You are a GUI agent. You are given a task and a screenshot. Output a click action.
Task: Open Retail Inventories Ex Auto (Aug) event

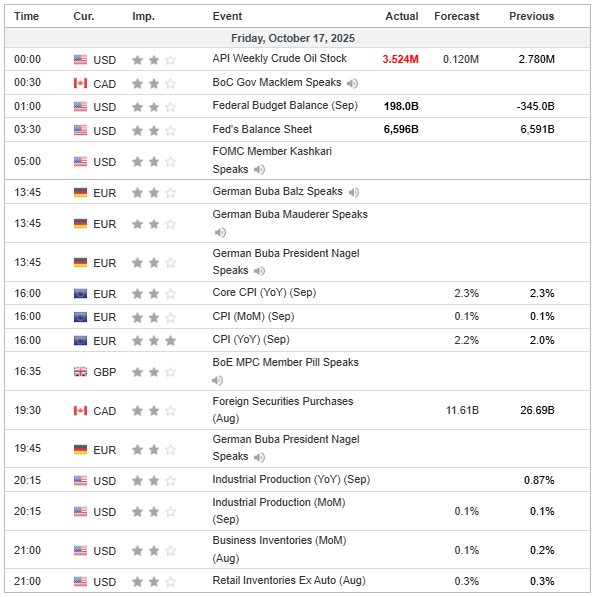289,580
